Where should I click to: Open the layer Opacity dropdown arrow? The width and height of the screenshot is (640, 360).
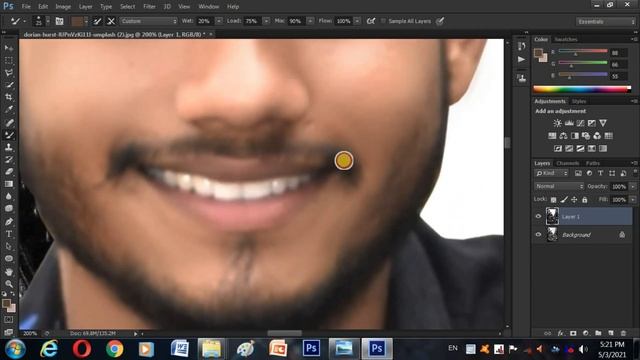click(x=633, y=187)
